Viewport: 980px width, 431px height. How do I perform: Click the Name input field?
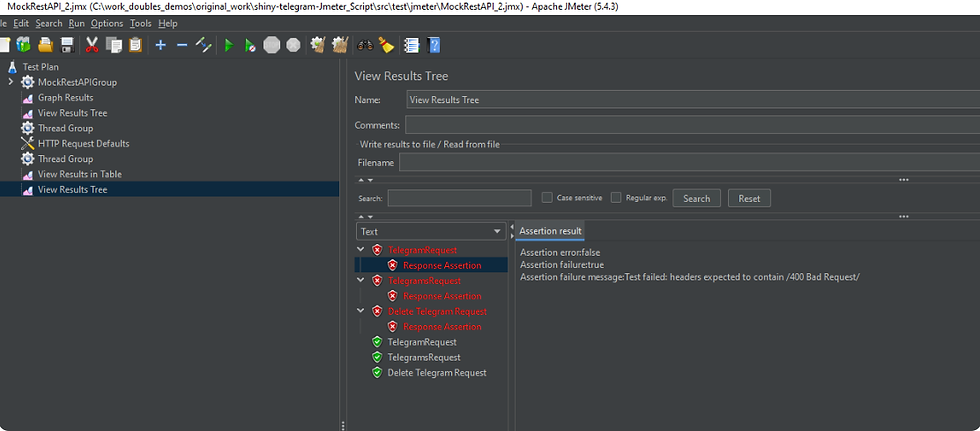pos(692,100)
